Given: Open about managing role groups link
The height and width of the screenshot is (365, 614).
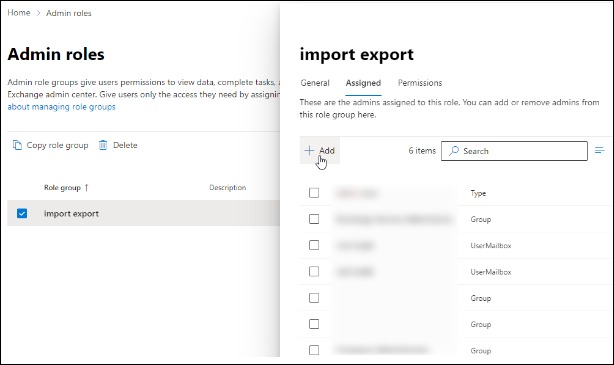Looking at the screenshot, I should 61,107.
